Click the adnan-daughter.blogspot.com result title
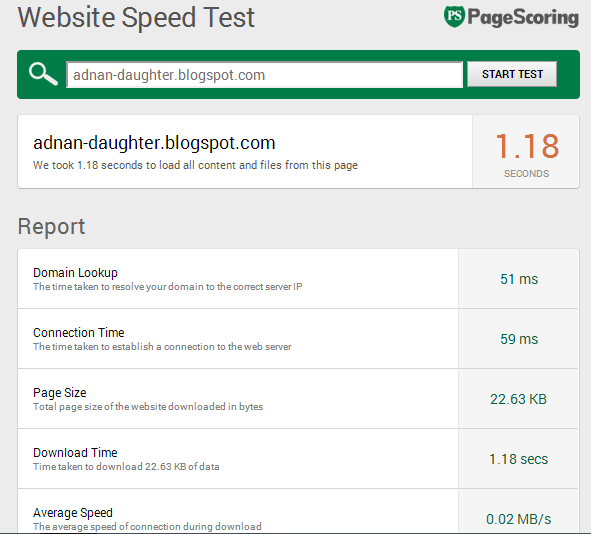The image size is (591, 534). point(154,143)
